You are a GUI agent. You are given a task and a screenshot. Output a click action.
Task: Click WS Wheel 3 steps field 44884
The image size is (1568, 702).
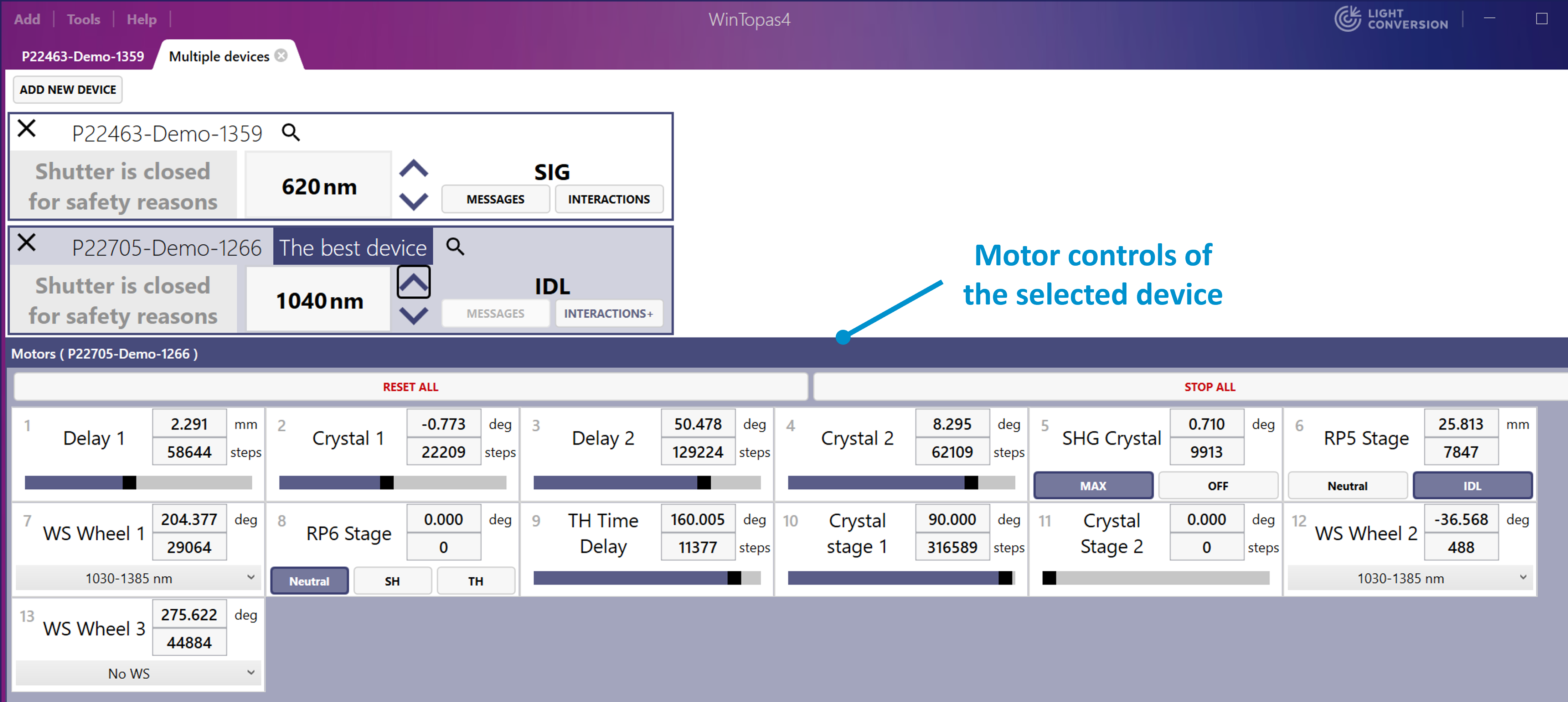pyautogui.click(x=189, y=643)
